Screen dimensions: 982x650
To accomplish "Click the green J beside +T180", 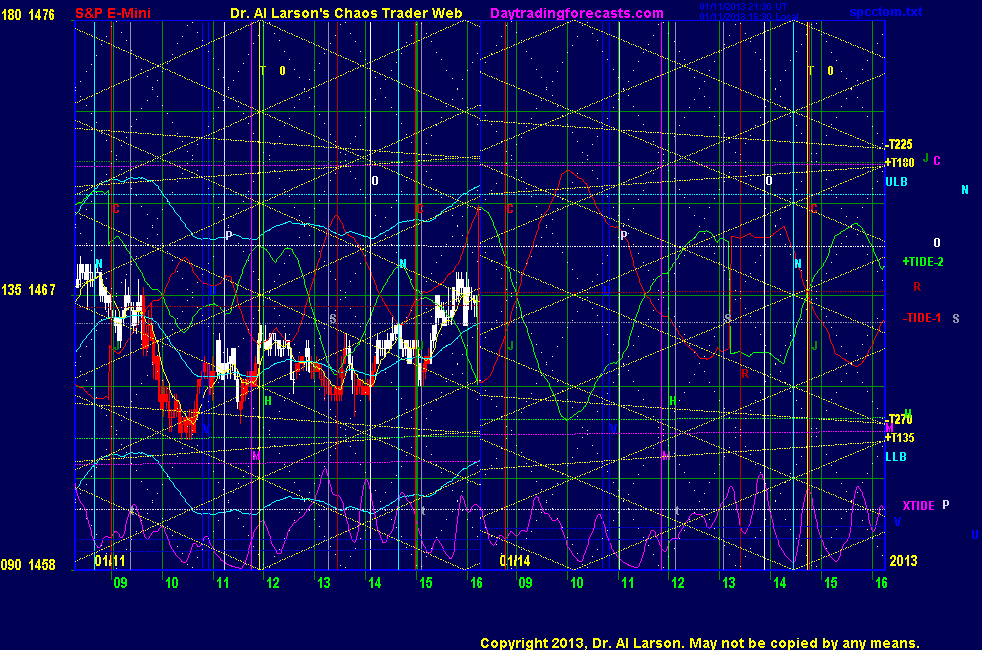I will coord(926,158).
